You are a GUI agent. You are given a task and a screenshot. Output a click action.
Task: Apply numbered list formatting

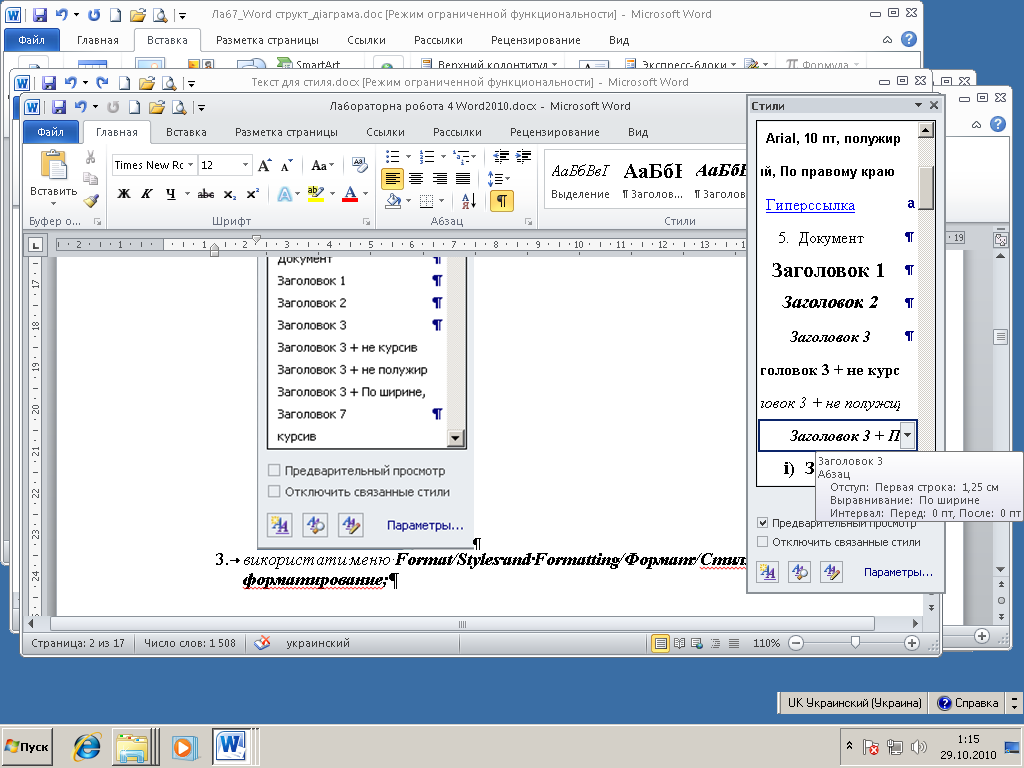click(427, 157)
